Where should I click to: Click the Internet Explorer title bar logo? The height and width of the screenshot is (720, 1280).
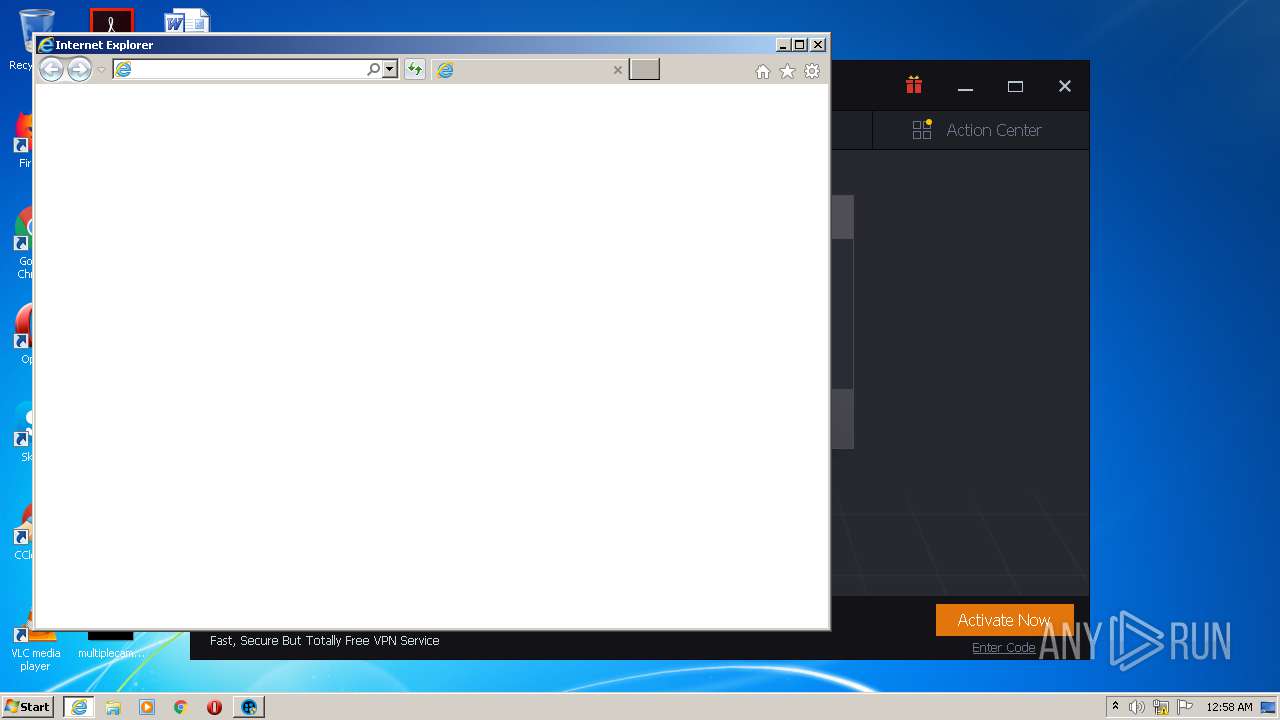(x=45, y=45)
